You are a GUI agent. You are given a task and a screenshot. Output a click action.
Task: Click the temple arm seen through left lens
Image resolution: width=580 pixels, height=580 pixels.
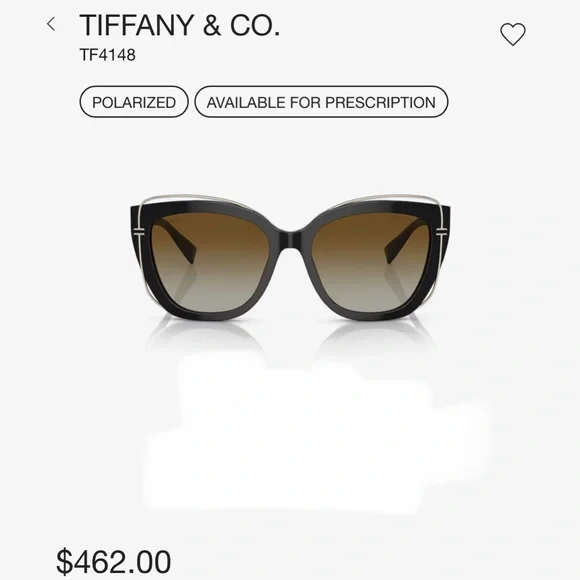tap(177, 240)
